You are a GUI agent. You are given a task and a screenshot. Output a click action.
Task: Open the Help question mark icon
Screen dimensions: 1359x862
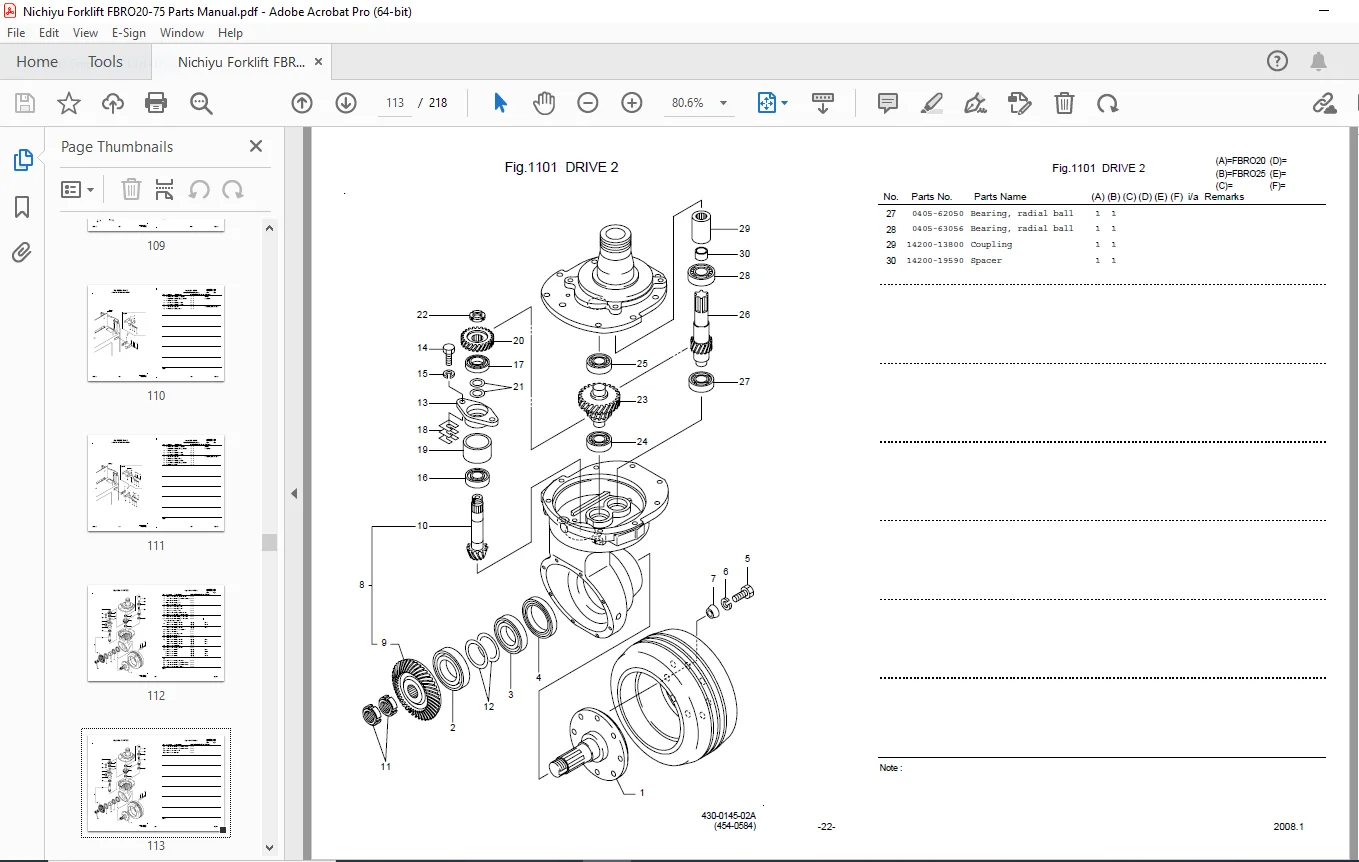pyautogui.click(x=1278, y=62)
